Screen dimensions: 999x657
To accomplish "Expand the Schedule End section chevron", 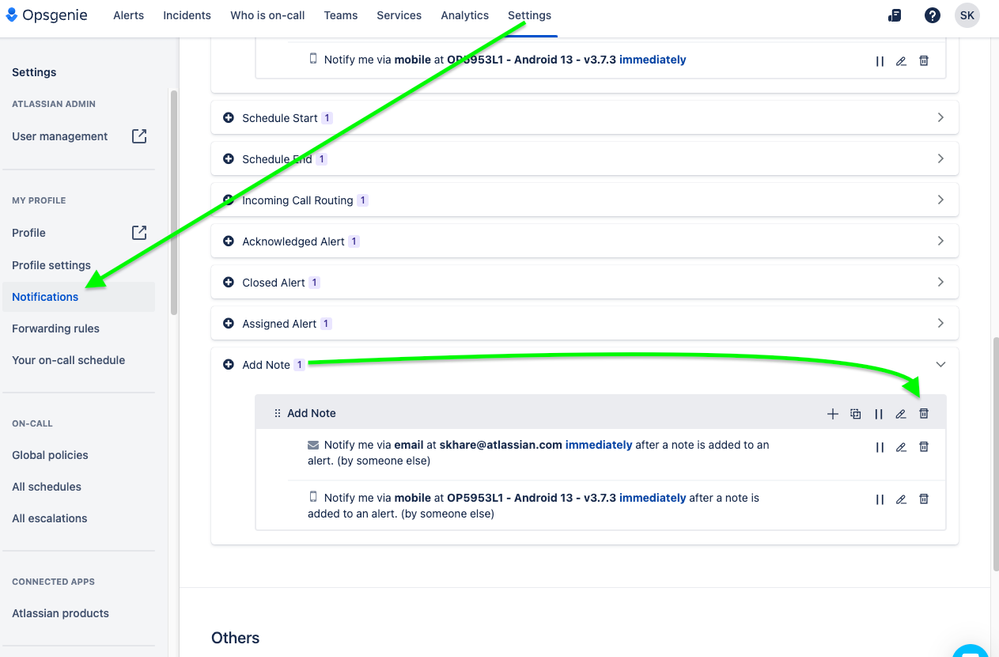I will click(x=940, y=159).
